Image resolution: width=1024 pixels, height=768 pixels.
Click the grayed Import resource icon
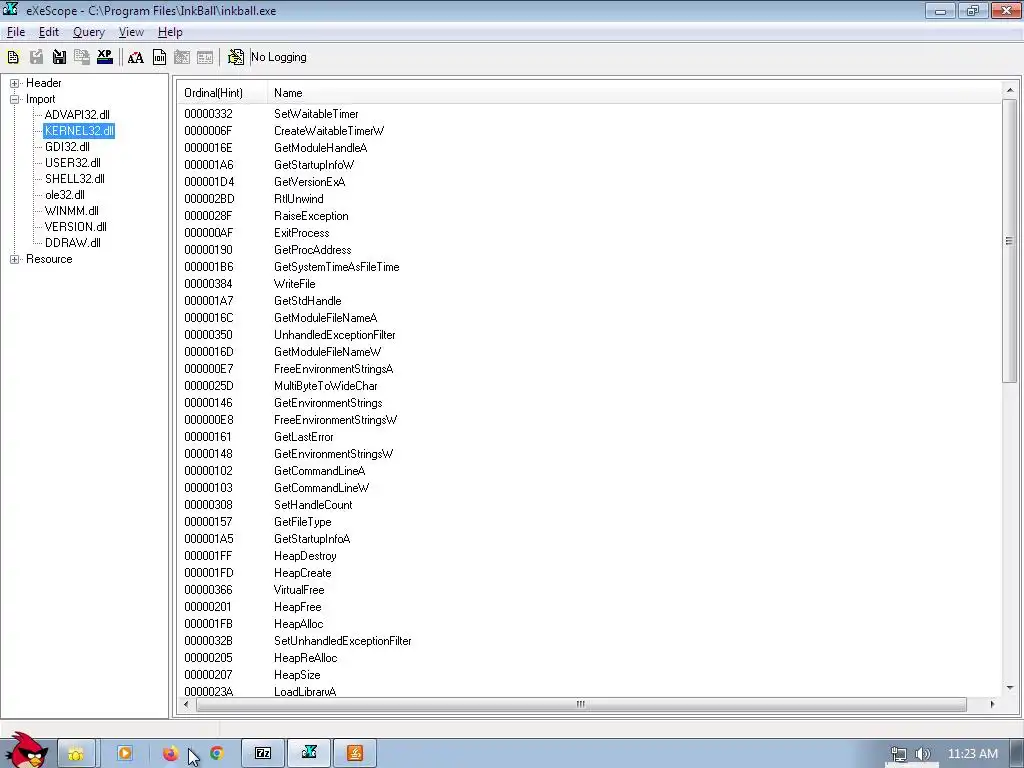(82, 57)
